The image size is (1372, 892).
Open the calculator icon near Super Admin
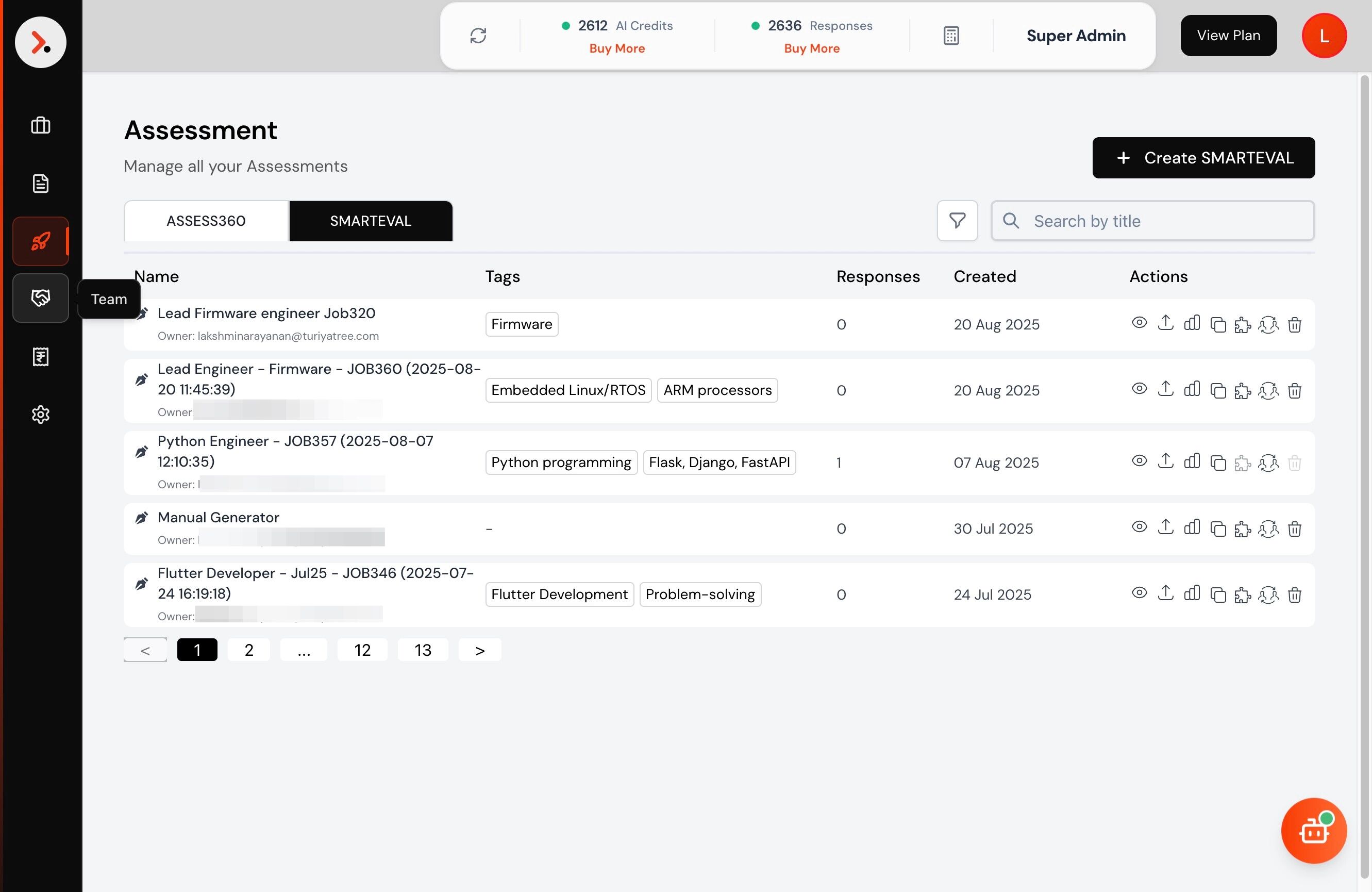(x=951, y=35)
